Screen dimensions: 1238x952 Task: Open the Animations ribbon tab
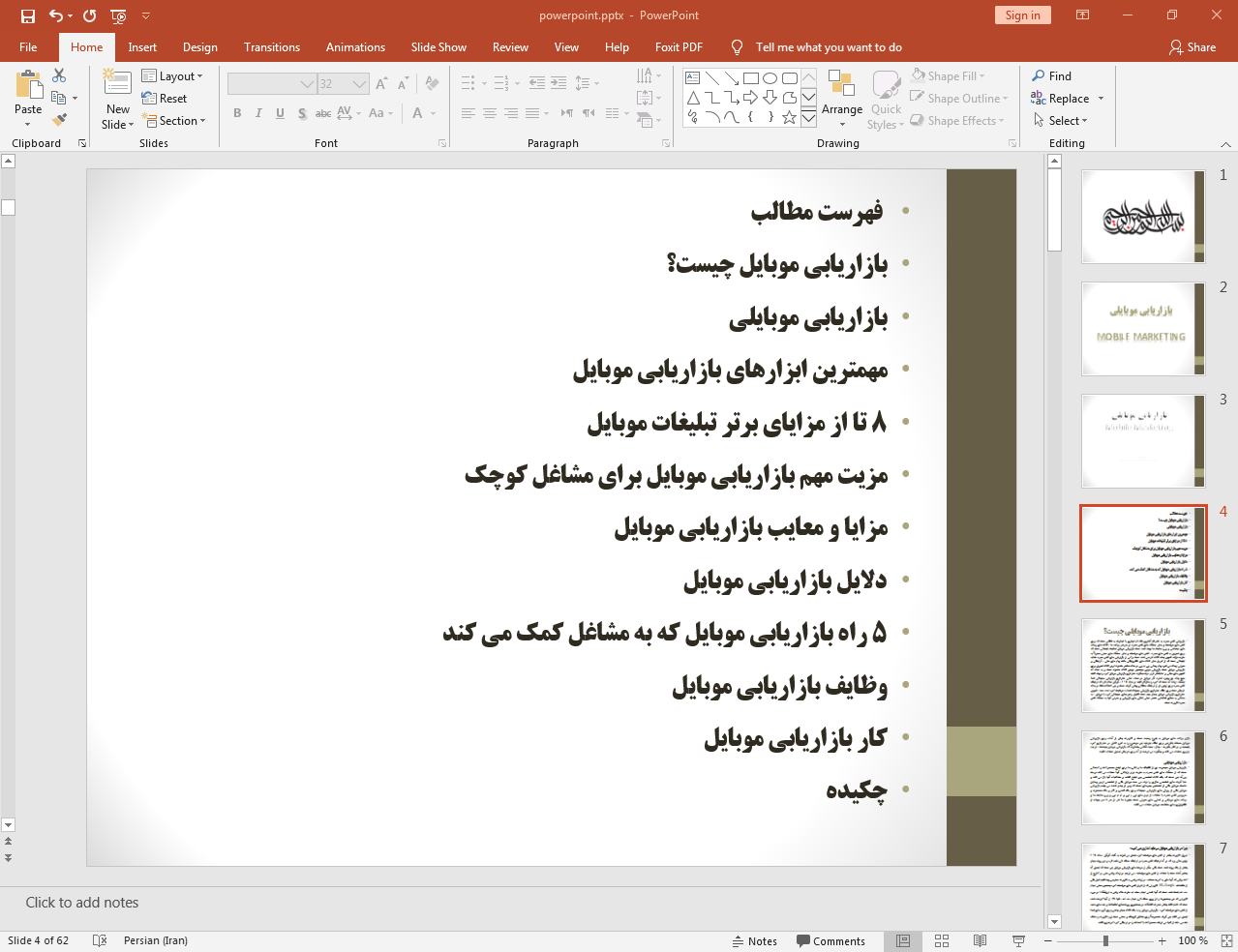click(355, 47)
